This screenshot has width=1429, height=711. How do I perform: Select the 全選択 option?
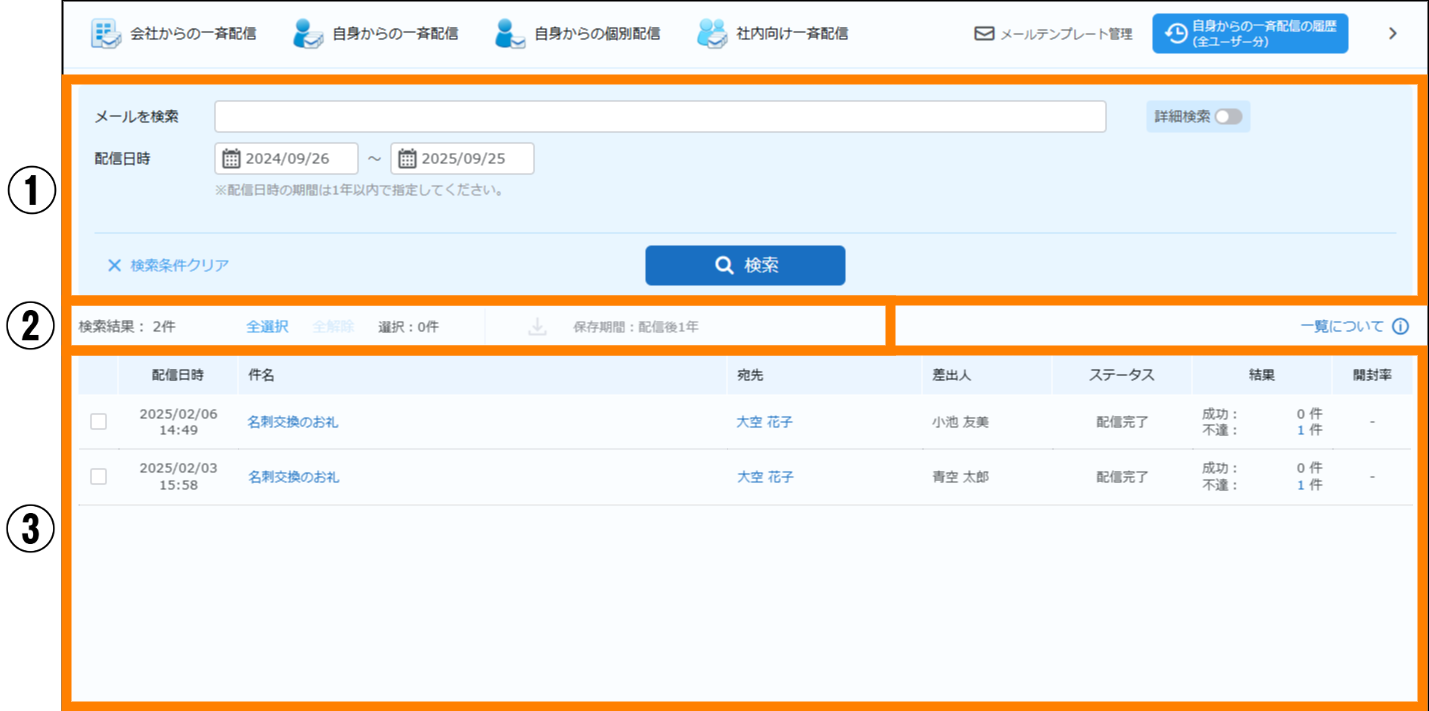267,327
